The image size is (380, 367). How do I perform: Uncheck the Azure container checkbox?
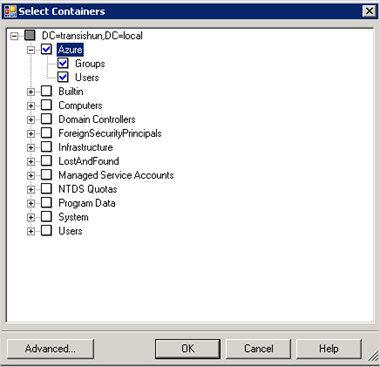pyautogui.click(x=46, y=50)
